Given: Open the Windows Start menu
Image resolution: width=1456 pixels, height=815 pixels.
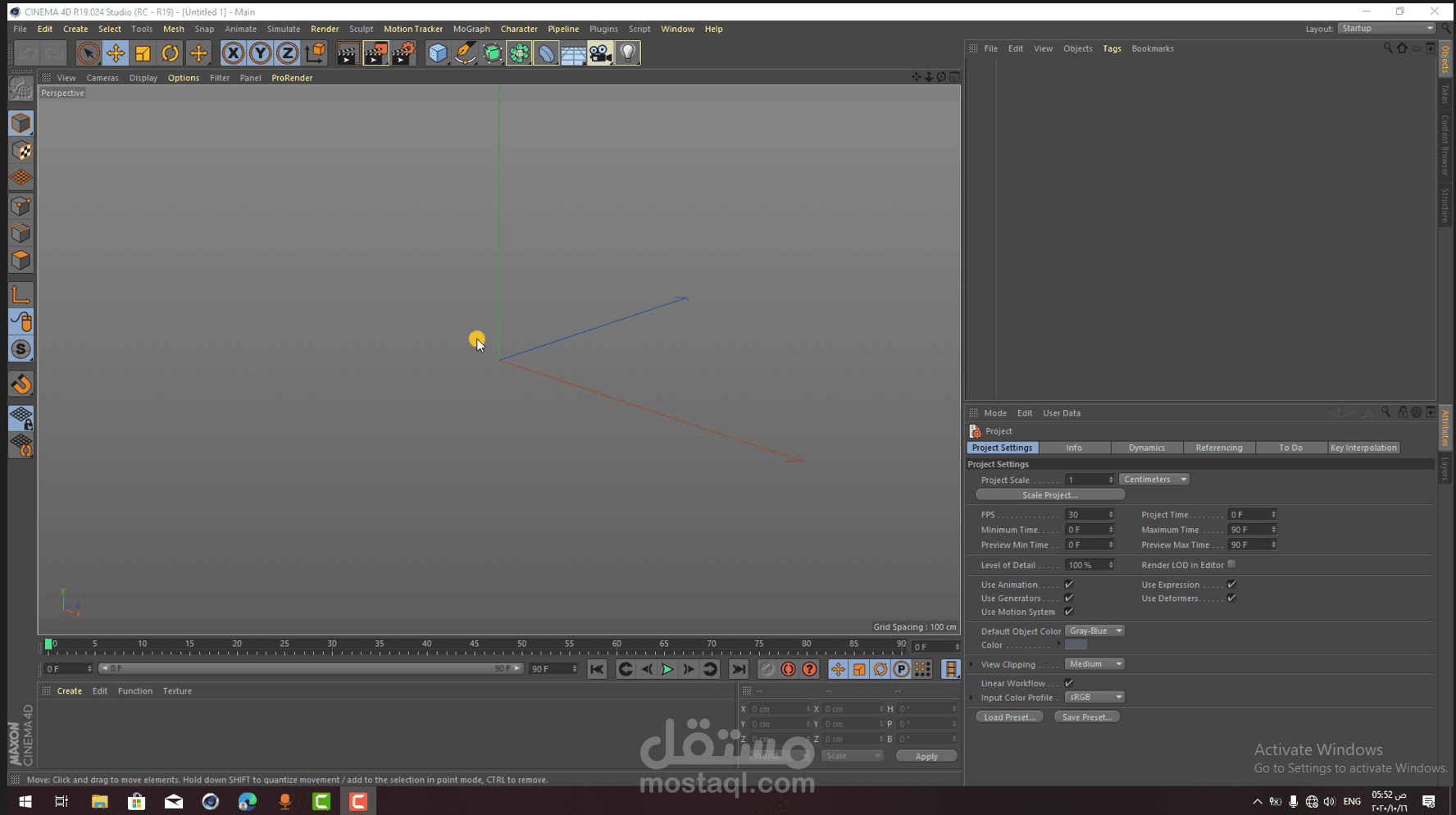Looking at the screenshot, I should coord(25,801).
